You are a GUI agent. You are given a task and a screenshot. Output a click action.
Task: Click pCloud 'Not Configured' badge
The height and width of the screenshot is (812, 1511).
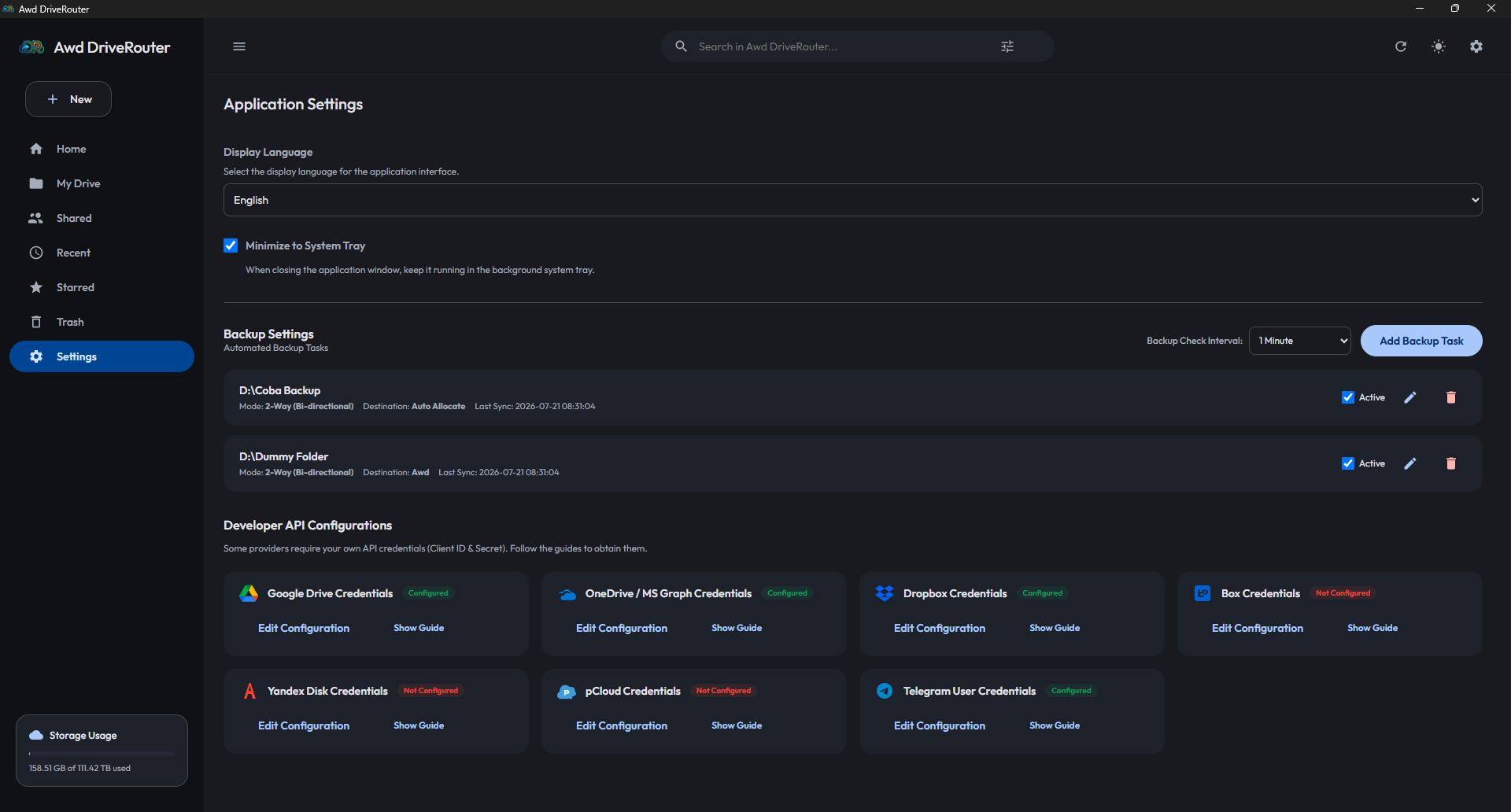[723, 691]
